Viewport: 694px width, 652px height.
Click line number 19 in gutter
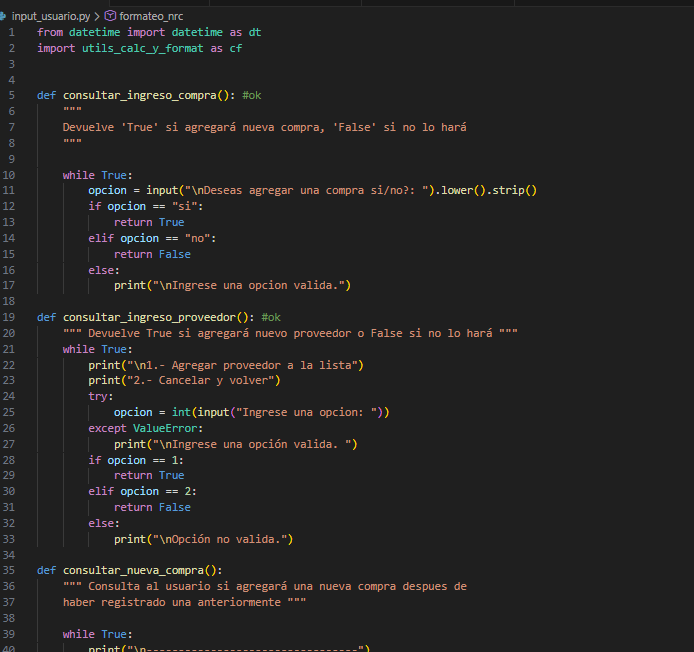(x=11, y=317)
